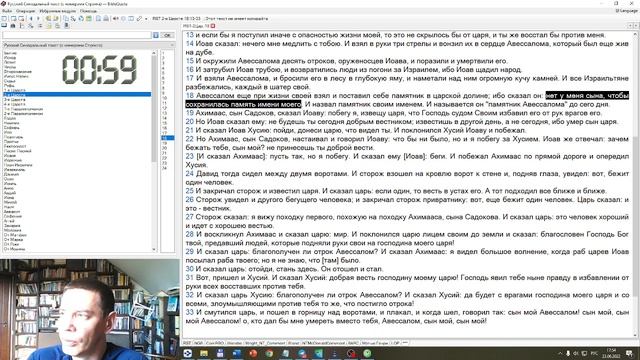This screenshot has height=360, width=640.
Task: Select the book Исход in the list
Action: [10, 58]
